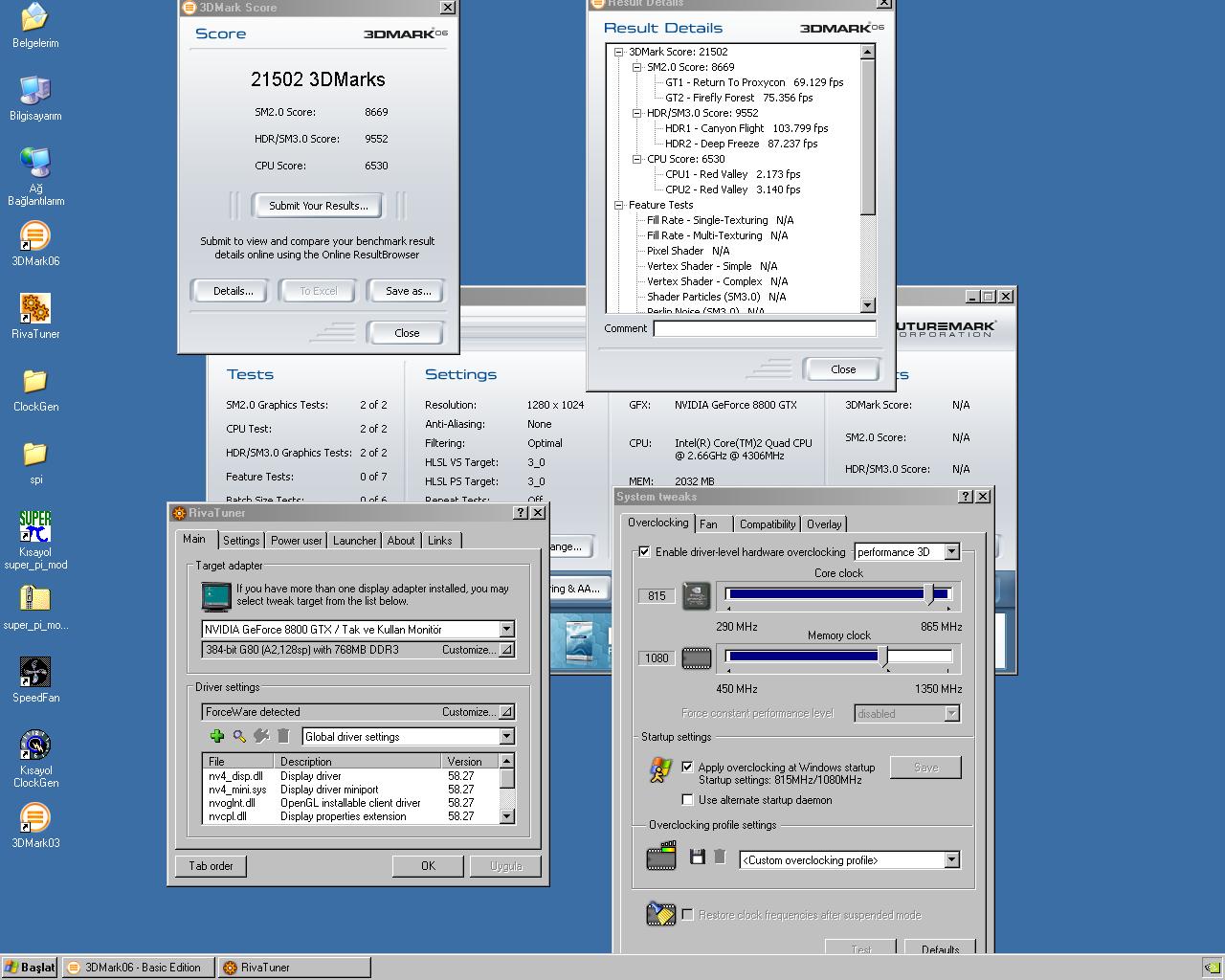Click the Core clock slider handle
This screenshot has height=980, width=1225.
[x=928, y=594]
